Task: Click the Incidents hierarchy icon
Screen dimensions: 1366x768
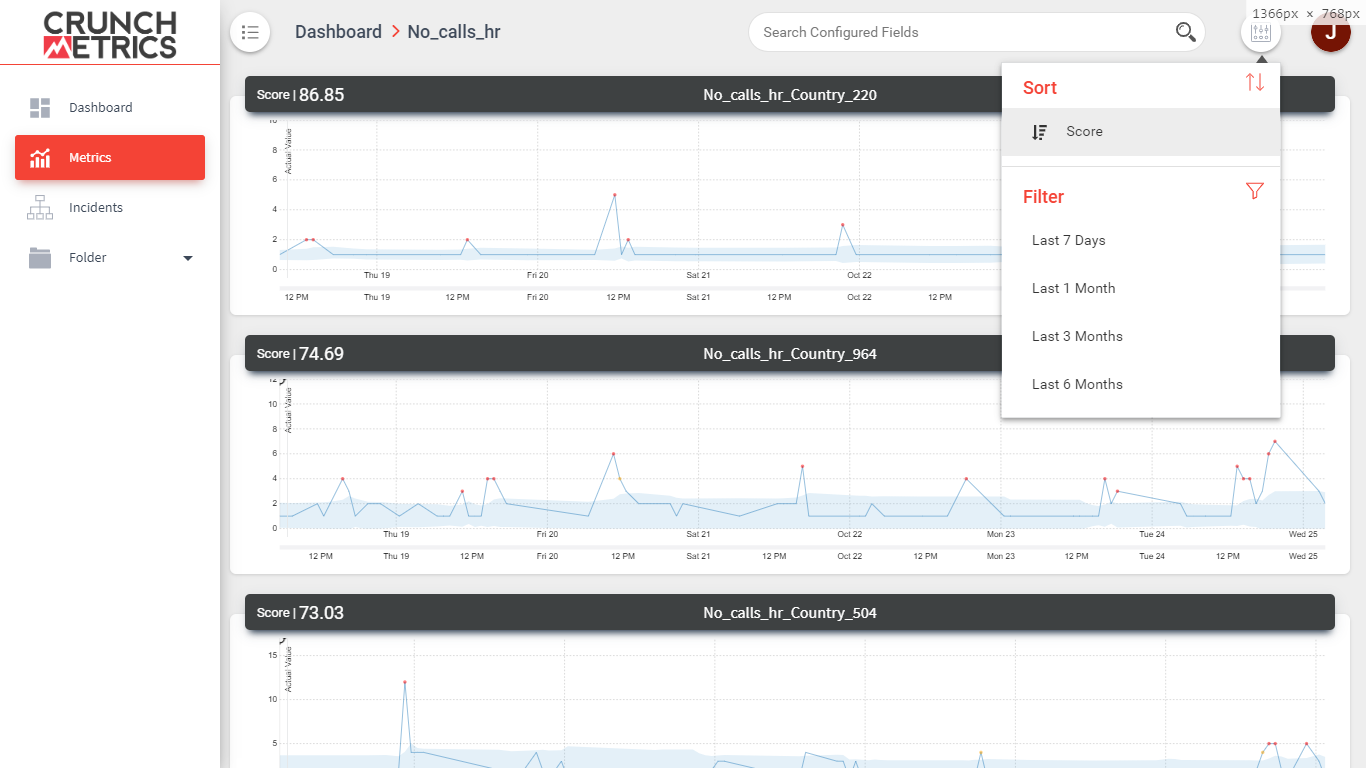Action: pyautogui.click(x=40, y=208)
